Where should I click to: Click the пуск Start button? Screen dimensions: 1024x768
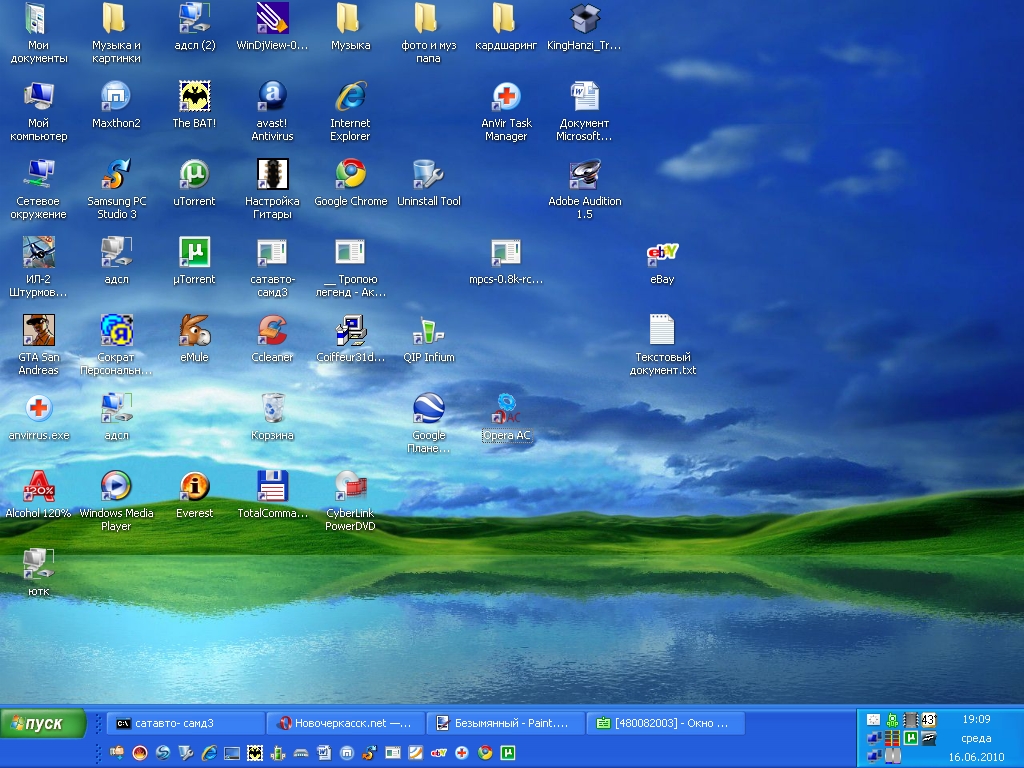[x=43, y=724]
